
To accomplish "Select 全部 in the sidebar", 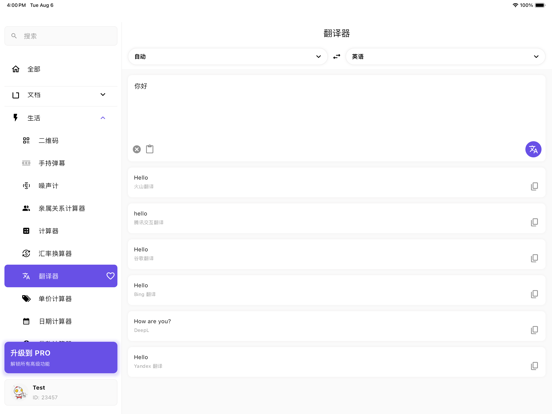I will [x=61, y=69].
